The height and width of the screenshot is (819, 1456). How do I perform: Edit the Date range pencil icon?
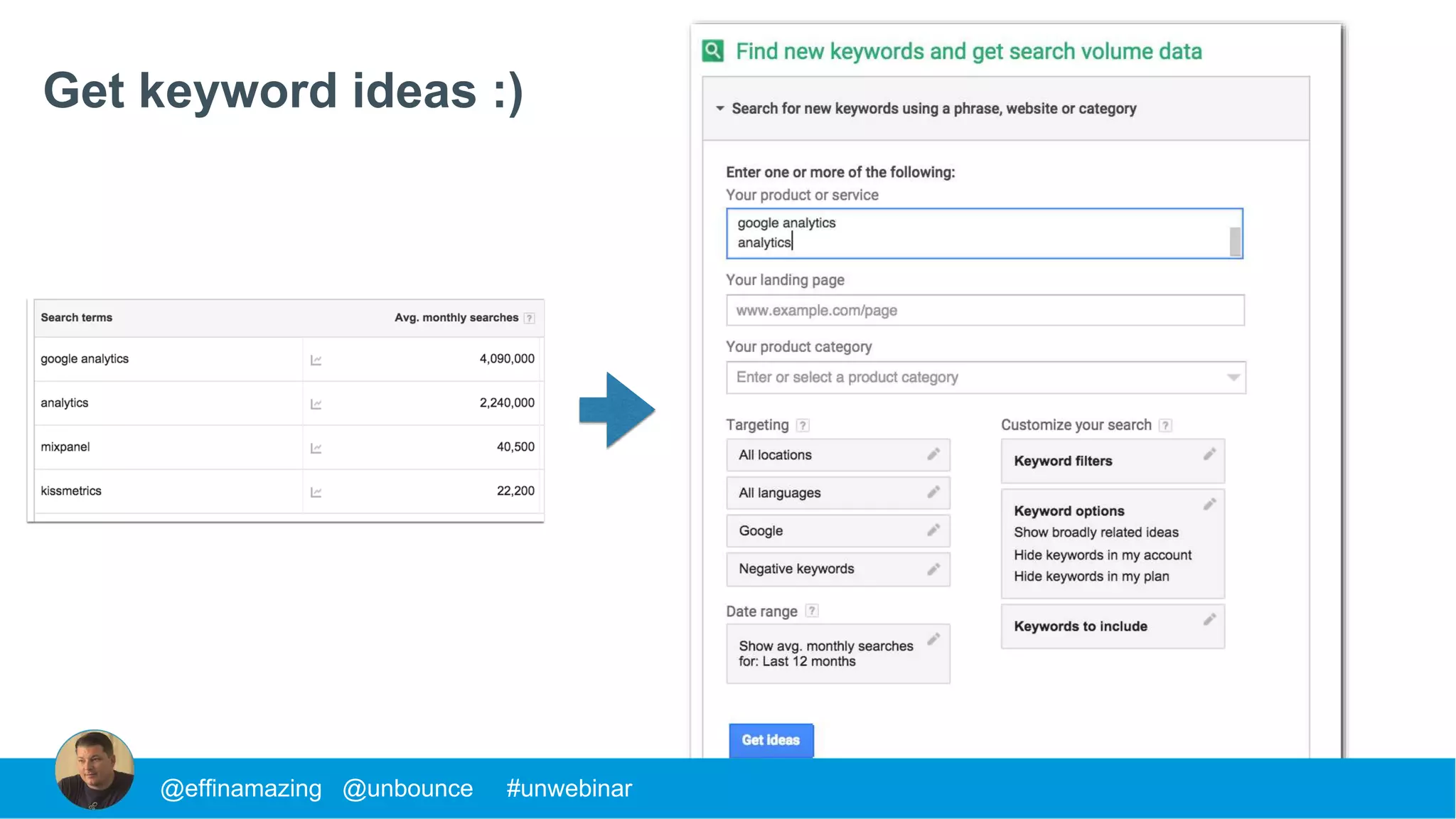pos(933,638)
